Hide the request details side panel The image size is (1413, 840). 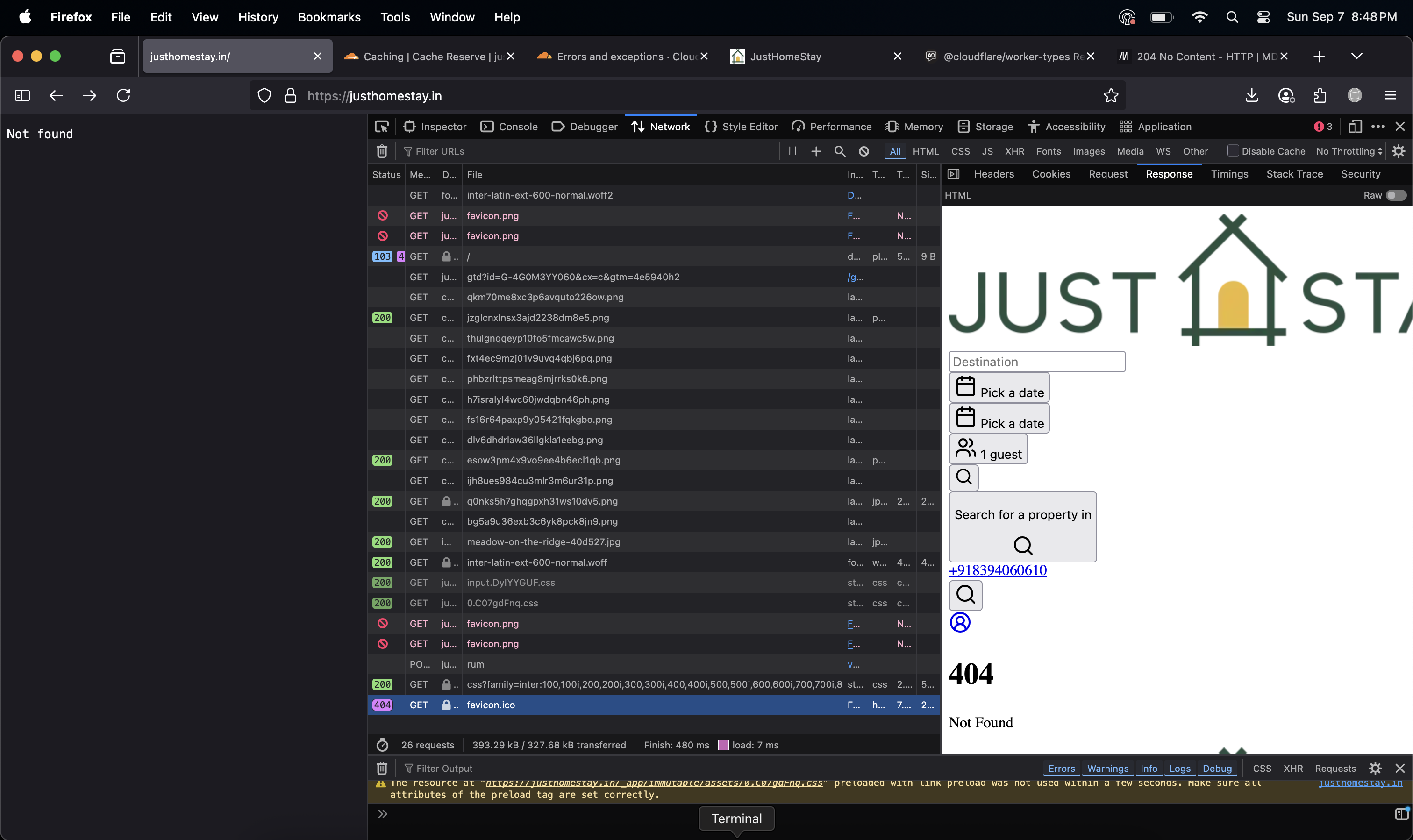[x=953, y=174]
